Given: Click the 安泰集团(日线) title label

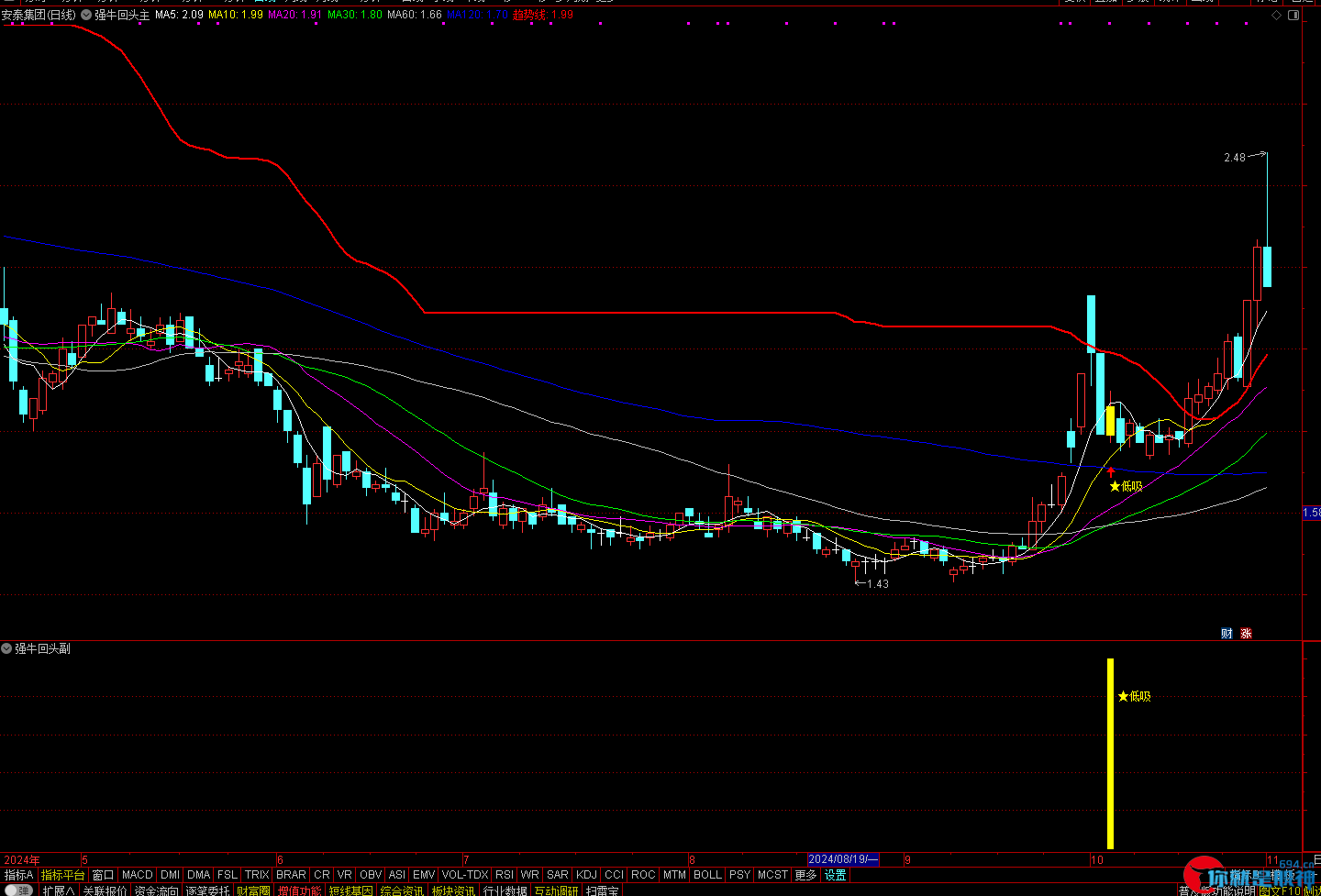Looking at the screenshot, I should pyautogui.click(x=39, y=15).
